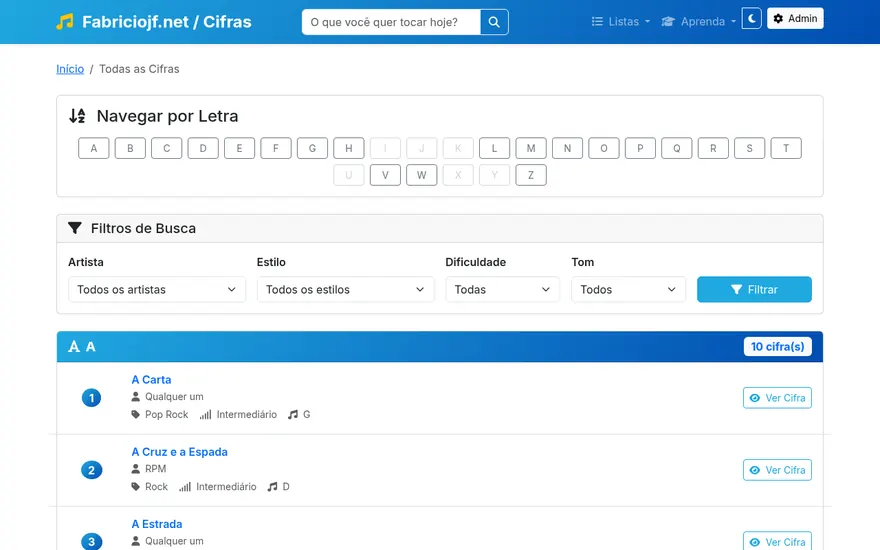Jump to letter L songs
This screenshot has height=550, width=880.
[494, 148]
